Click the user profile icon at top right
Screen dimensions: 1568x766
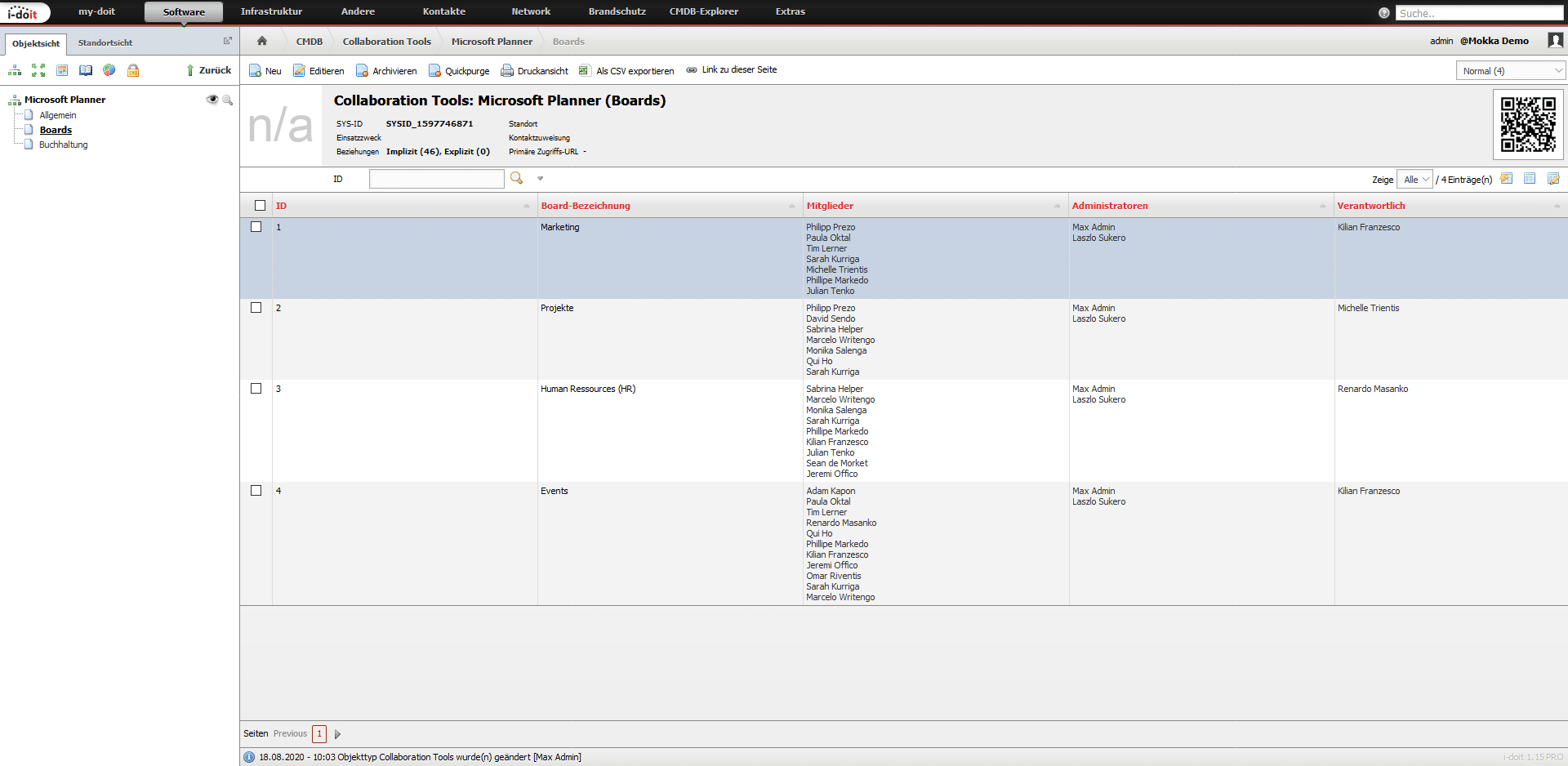click(x=1556, y=40)
